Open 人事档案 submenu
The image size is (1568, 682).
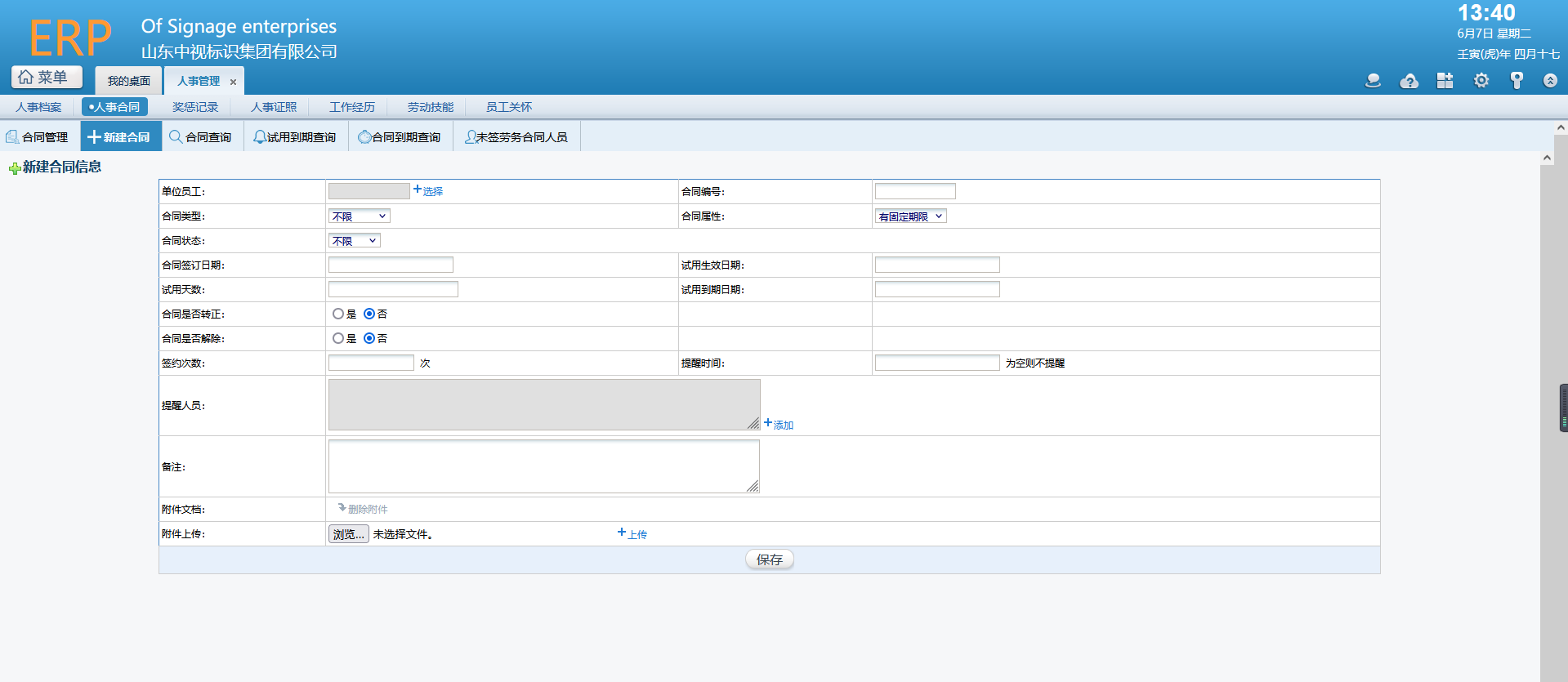tap(38, 107)
